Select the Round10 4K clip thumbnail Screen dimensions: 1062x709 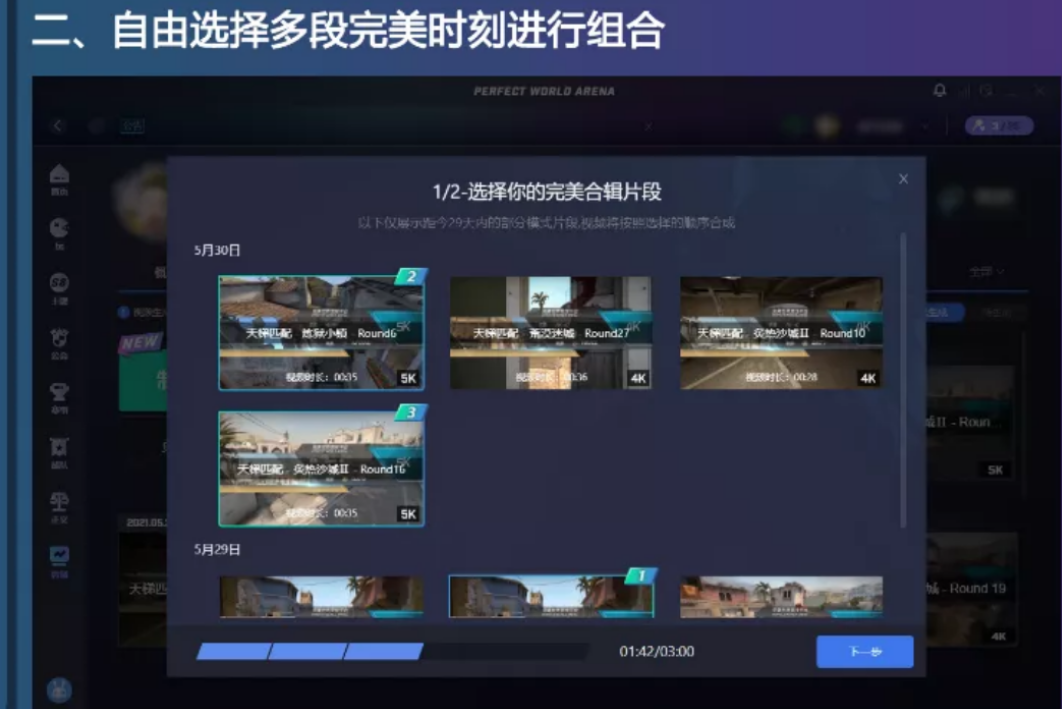[x=781, y=332]
